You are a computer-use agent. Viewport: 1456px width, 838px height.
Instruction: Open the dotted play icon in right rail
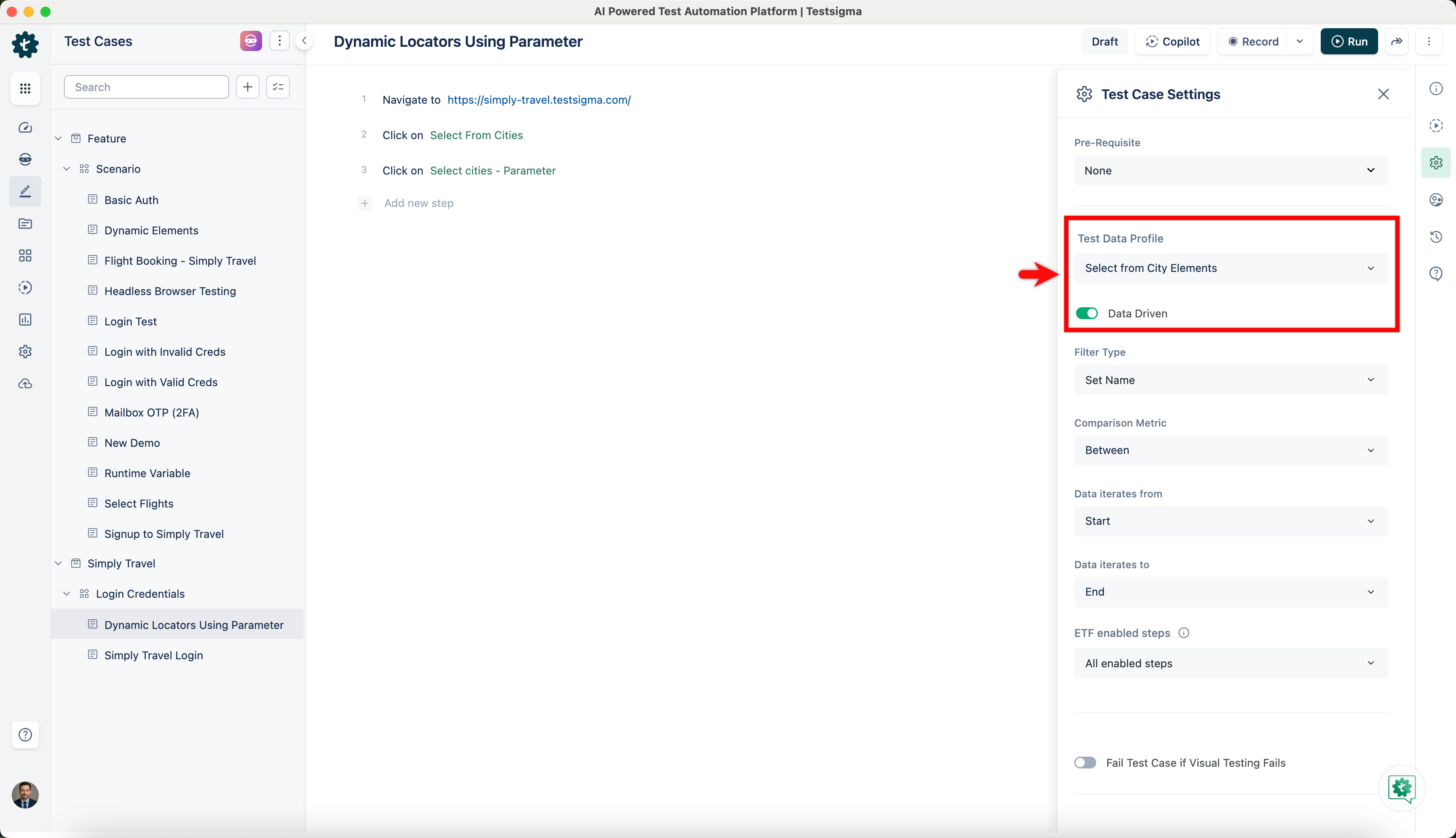point(1436,126)
